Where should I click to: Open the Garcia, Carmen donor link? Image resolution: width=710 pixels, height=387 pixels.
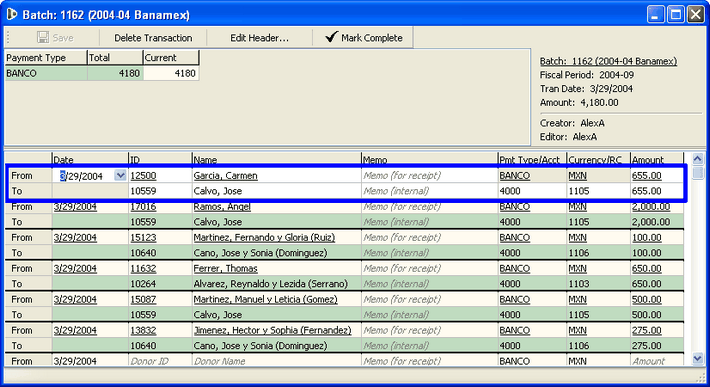(225, 176)
